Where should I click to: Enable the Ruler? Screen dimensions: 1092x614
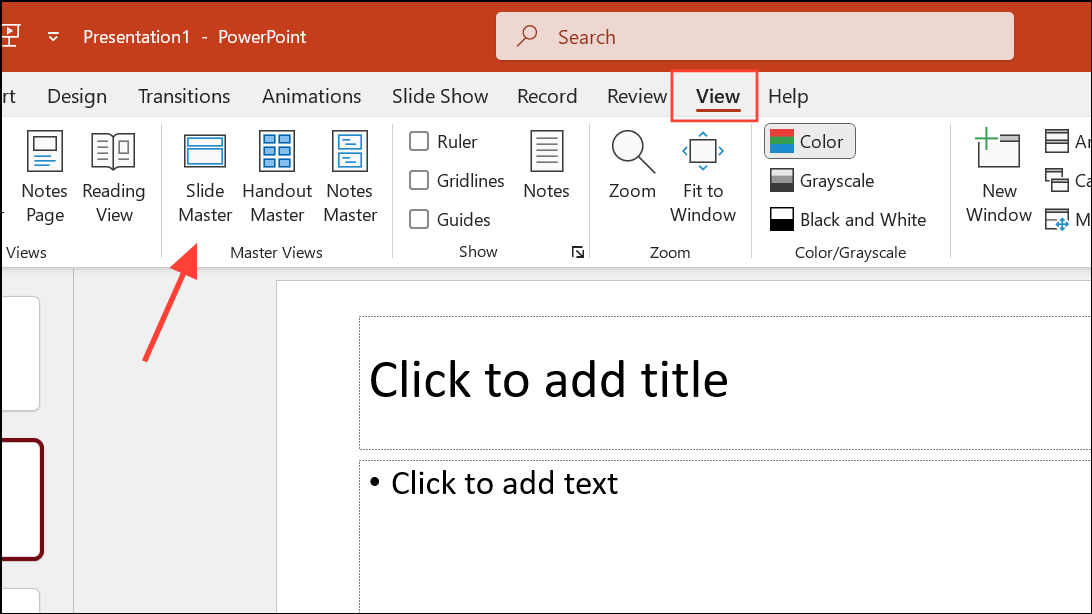click(419, 141)
